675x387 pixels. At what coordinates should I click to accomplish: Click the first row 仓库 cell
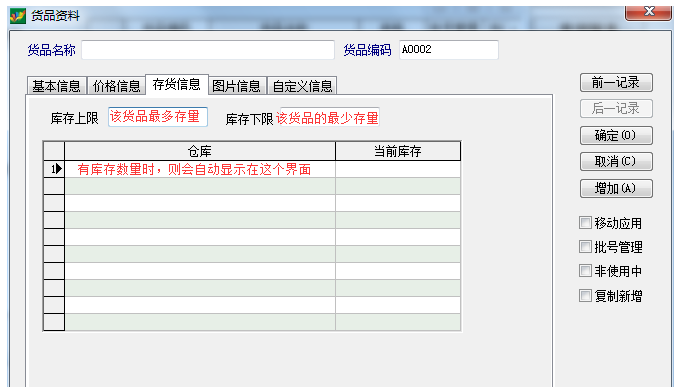(x=200, y=169)
